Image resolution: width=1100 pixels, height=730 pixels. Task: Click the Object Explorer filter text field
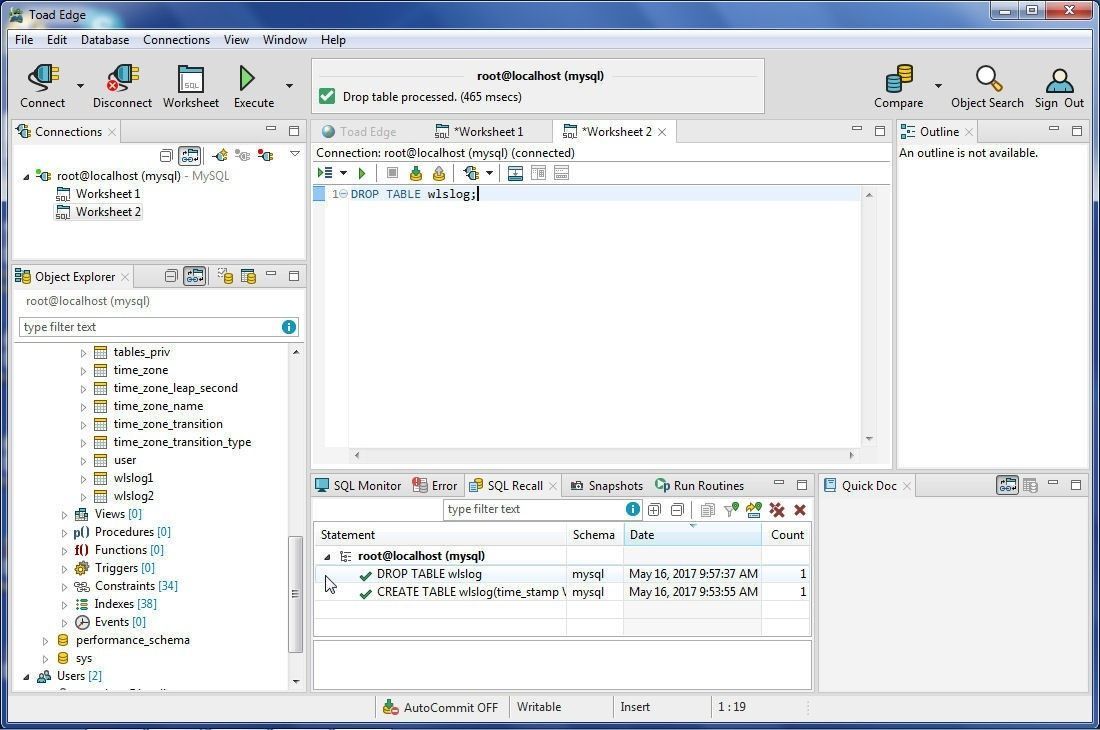(x=150, y=327)
